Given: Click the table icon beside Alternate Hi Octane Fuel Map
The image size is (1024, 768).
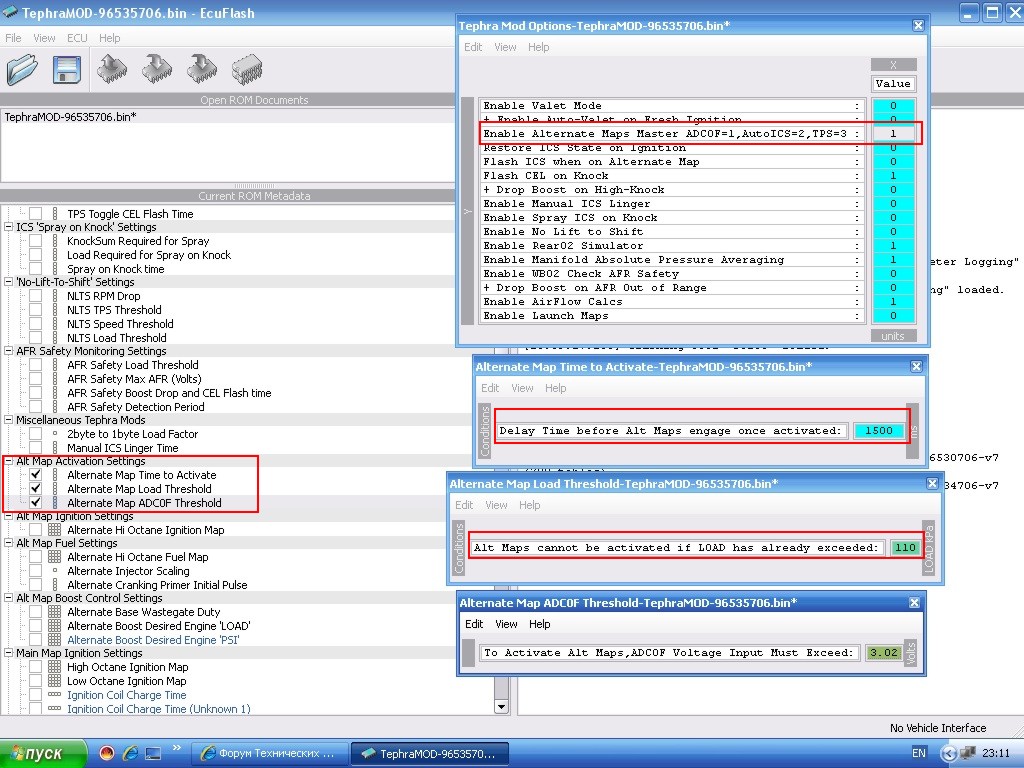Looking at the screenshot, I should tap(55, 557).
